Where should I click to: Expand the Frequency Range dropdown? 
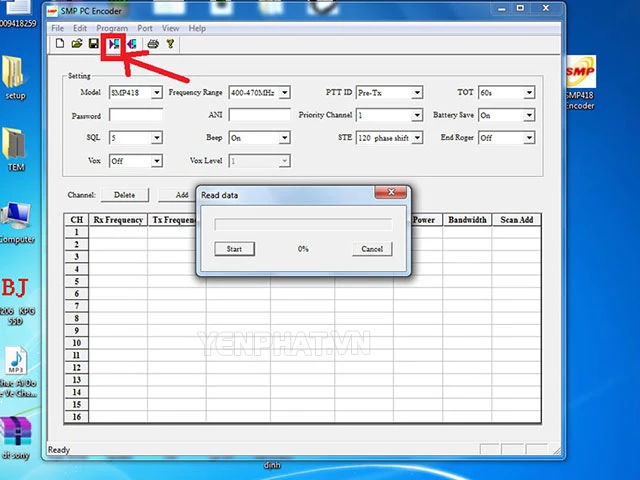[284, 93]
